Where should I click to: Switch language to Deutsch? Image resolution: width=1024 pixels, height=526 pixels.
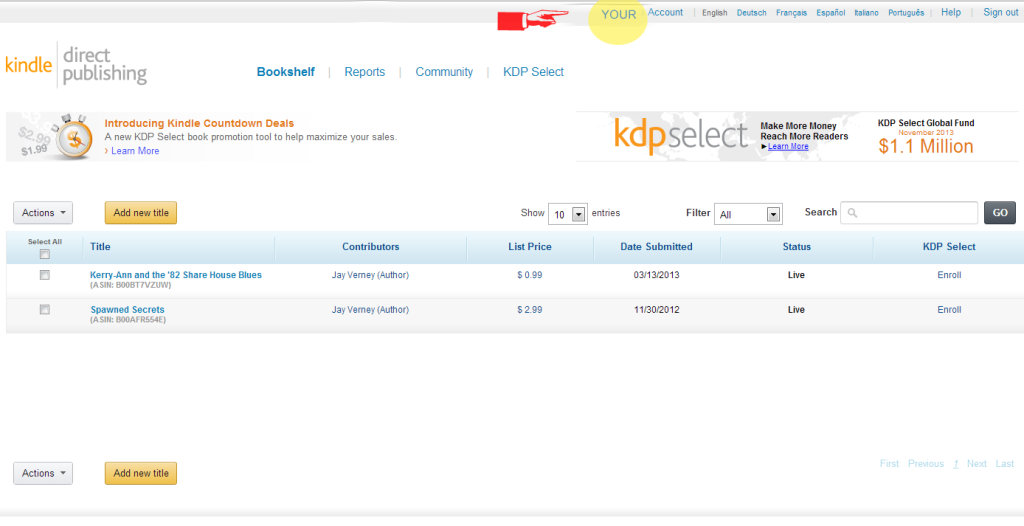coord(752,12)
